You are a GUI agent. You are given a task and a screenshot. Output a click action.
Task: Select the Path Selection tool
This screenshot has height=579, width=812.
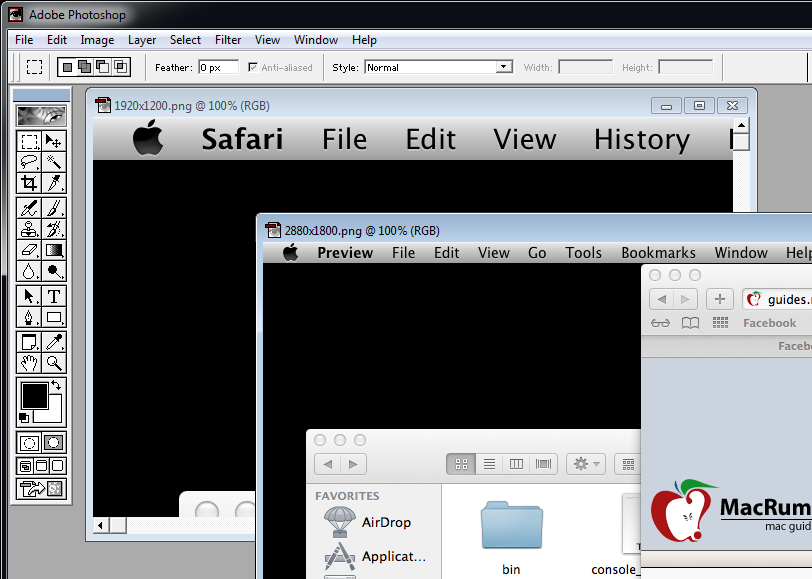(x=29, y=296)
